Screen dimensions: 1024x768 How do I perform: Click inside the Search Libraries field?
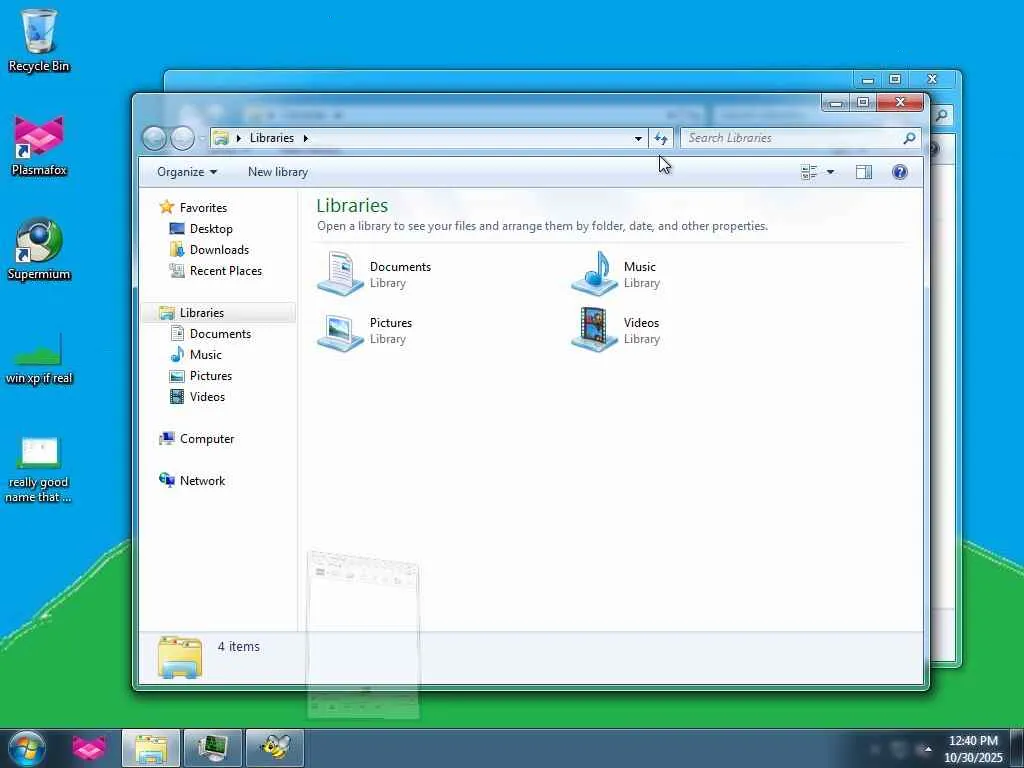click(792, 138)
